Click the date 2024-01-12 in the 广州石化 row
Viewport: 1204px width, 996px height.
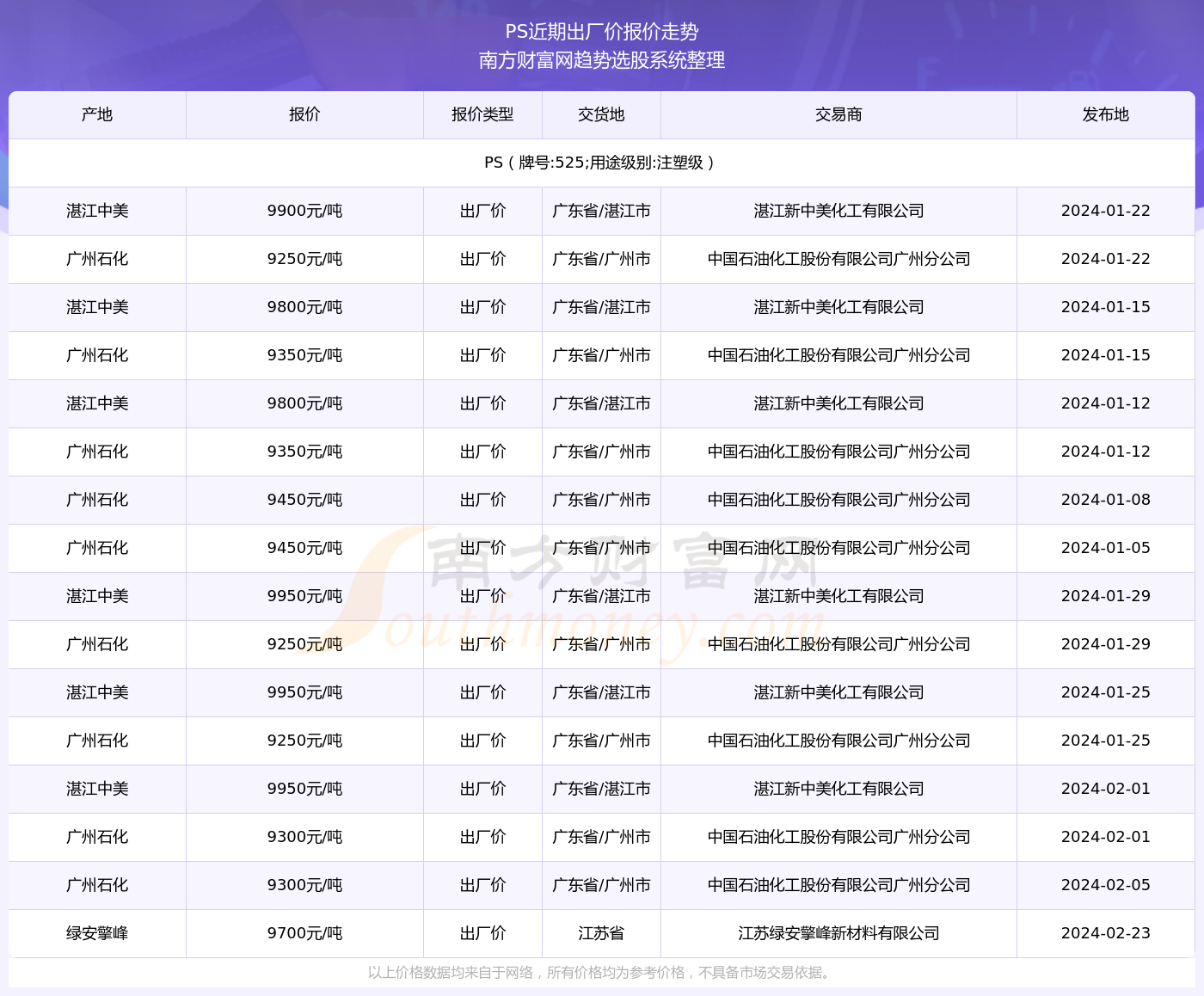click(1105, 452)
